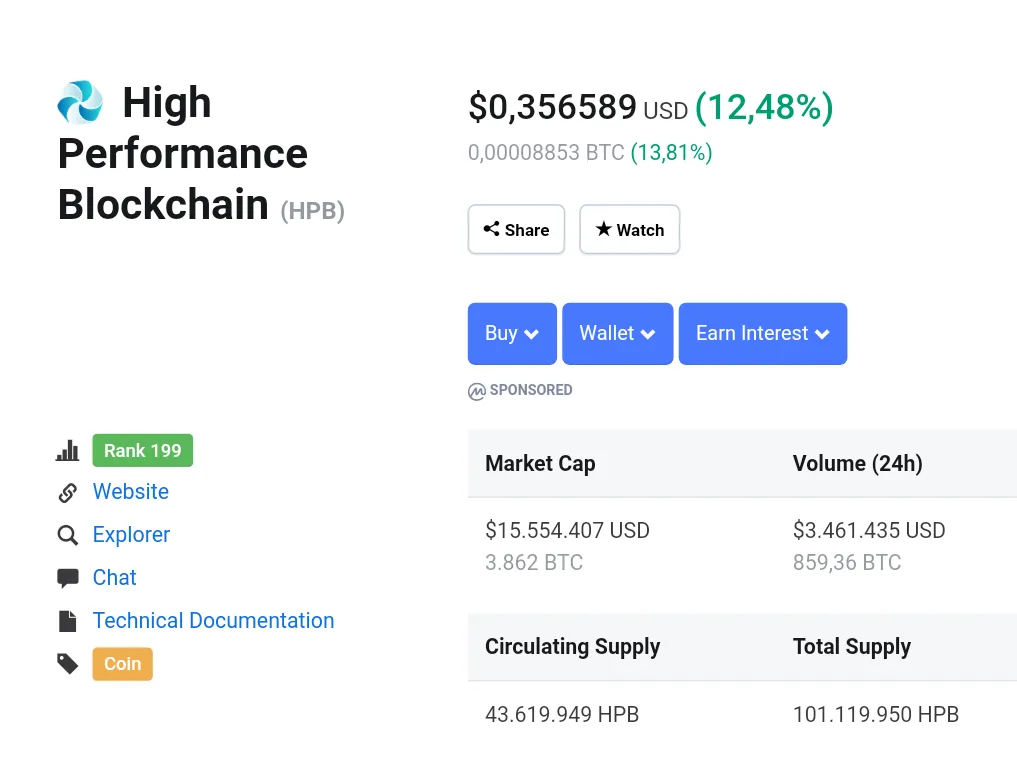Click the 43.619.949 HPB supply value
Screen dimensions: 1017x771
tap(562, 715)
